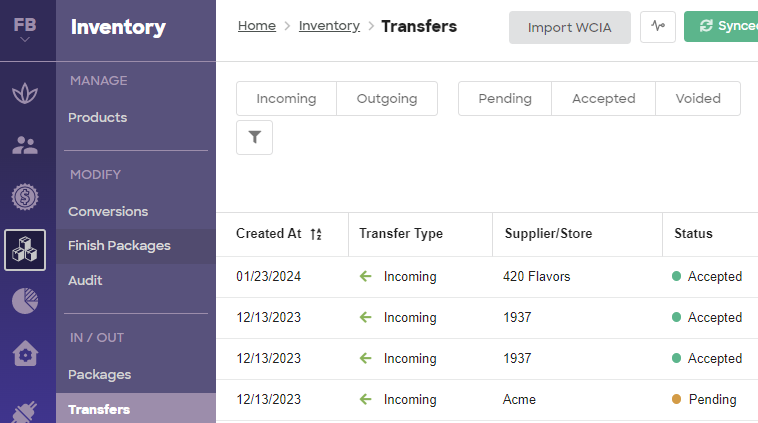The height and width of the screenshot is (423, 758).
Task: Open the Products menu item
Action: [98, 117]
